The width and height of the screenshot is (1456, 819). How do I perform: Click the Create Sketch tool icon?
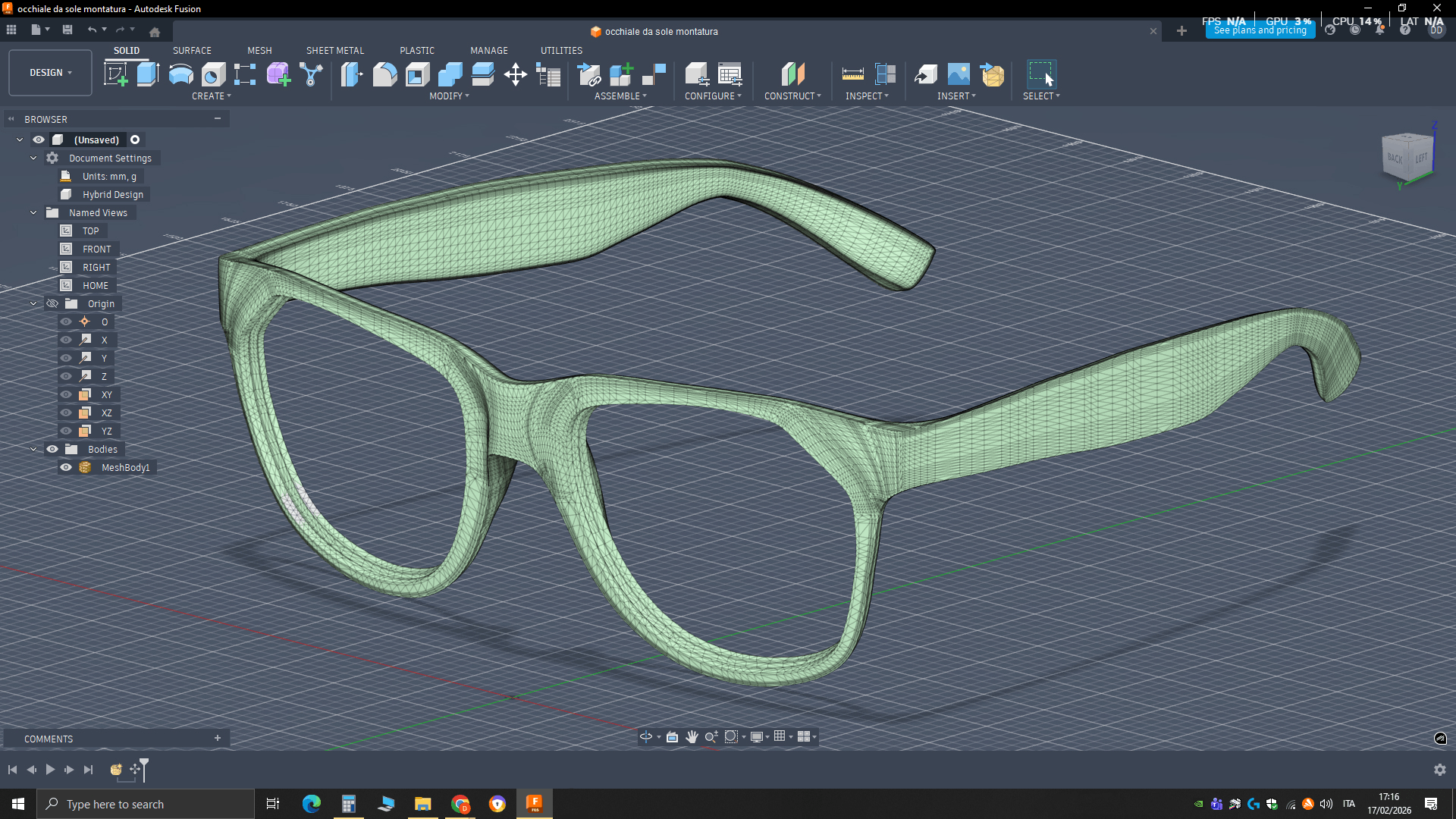click(115, 74)
